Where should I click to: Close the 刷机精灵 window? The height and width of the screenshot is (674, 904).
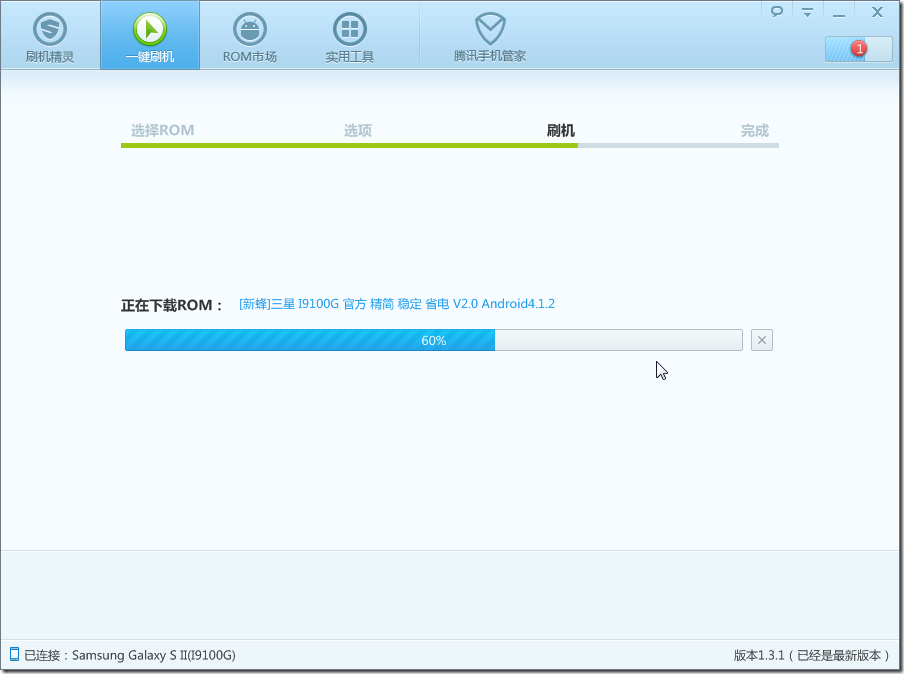pos(877,12)
